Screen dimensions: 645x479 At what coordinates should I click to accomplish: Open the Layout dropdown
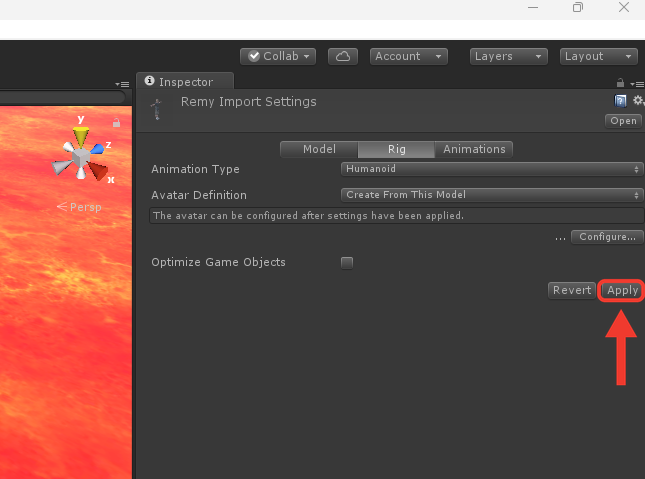[x=599, y=56]
